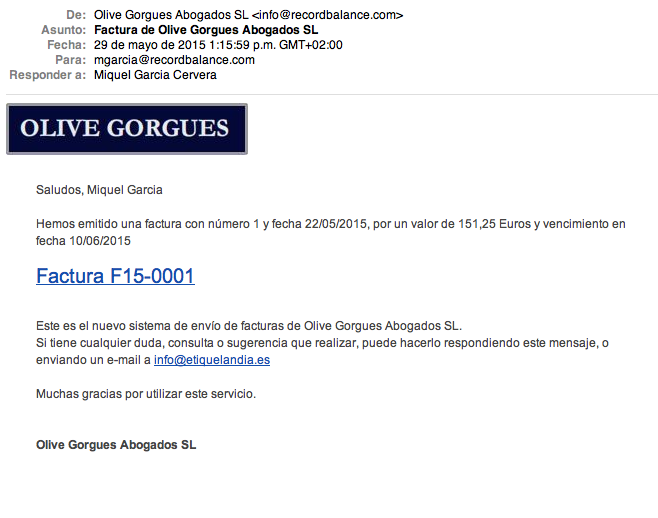The image size is (658, 518).
Task: Click the reply-to name Miquel Garcia Cervera
Action: click(155, 75)
